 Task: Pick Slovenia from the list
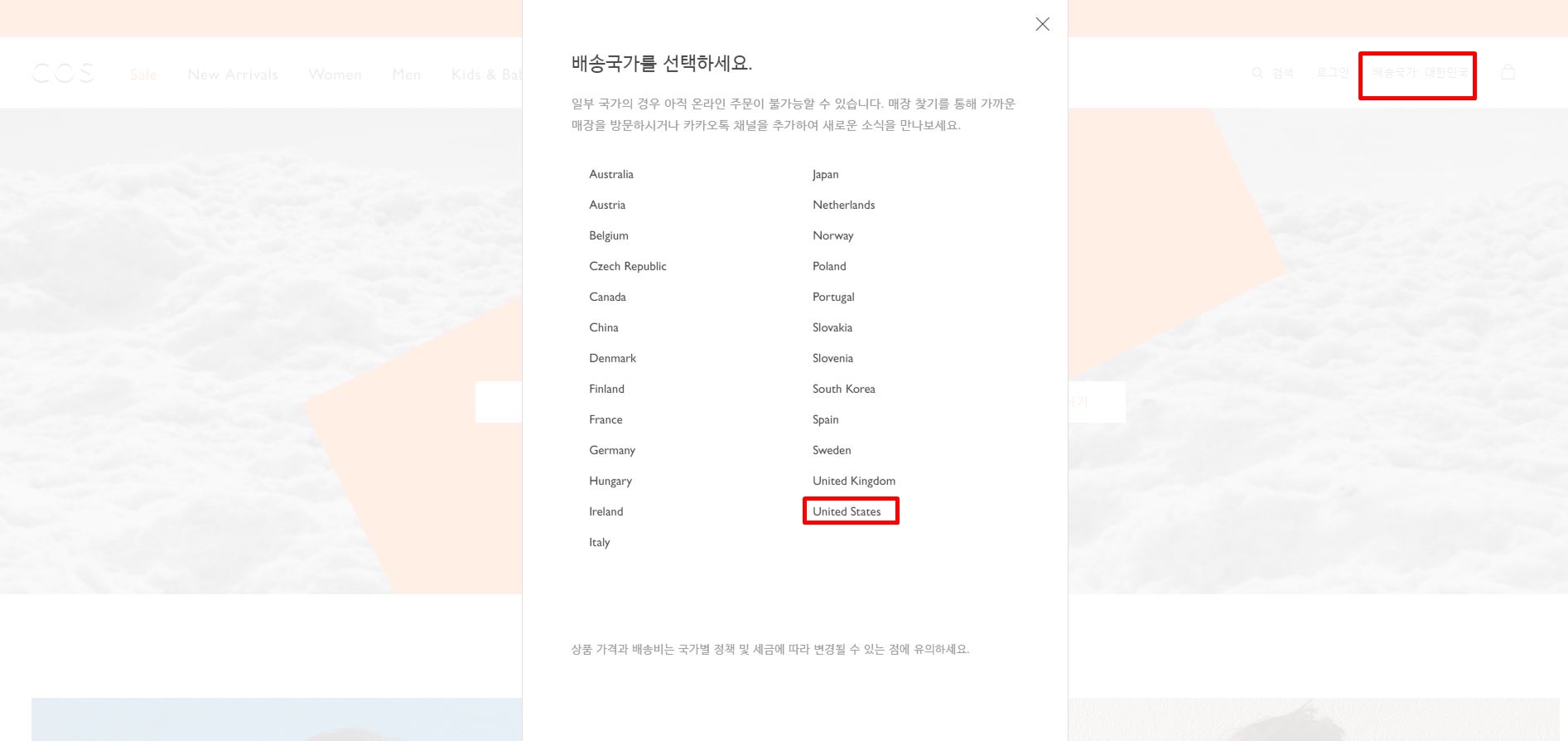[x=832, y=358]
